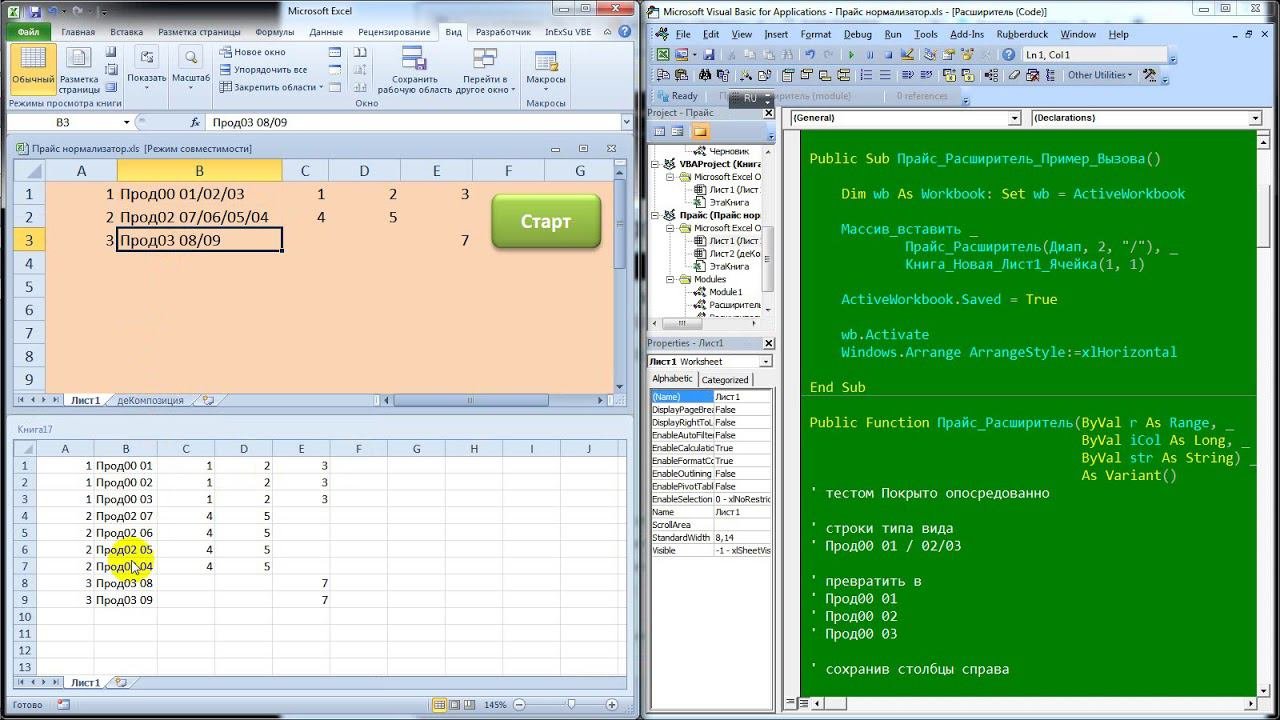Open the Rubberduck menu

pyautogui.click(x=1022, y=34)
